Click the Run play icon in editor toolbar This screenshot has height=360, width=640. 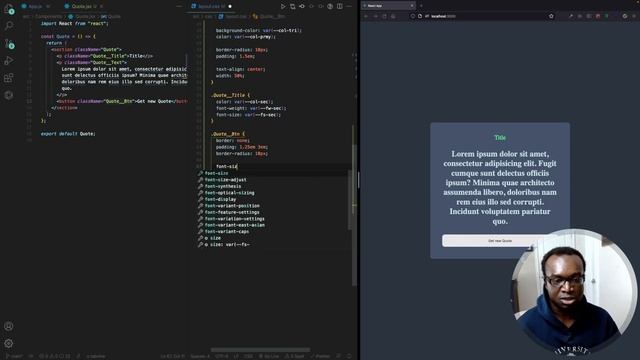click(283, 6)
